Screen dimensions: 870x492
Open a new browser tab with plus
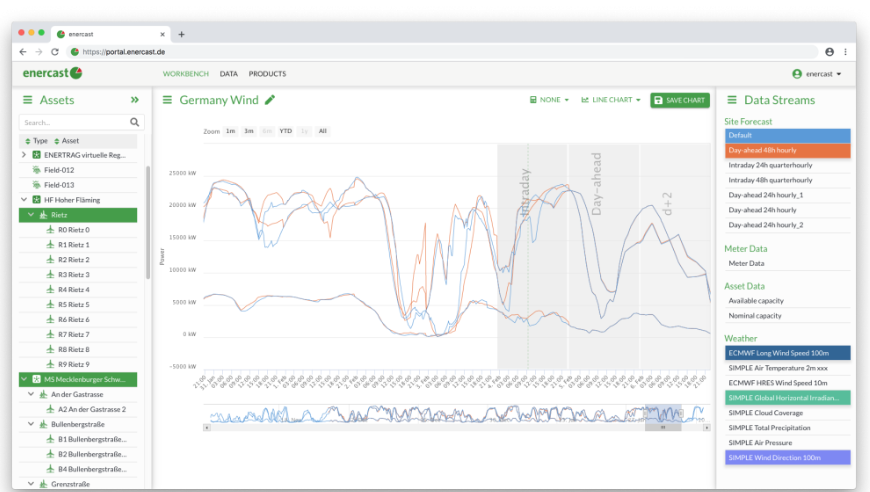[181, 34]
